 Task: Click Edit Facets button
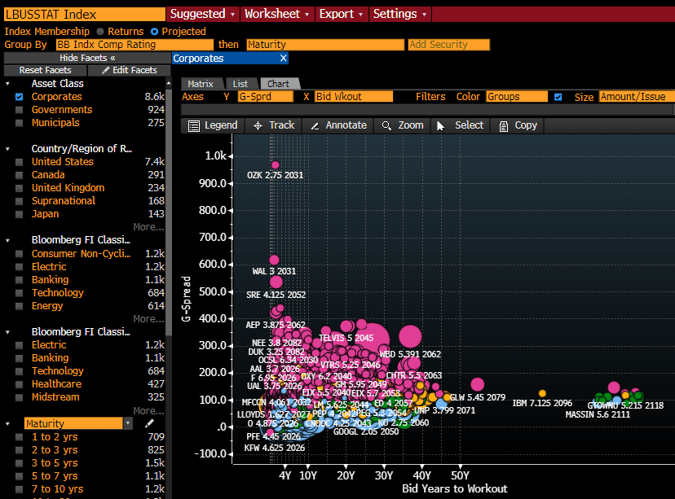tap(129, 70)
